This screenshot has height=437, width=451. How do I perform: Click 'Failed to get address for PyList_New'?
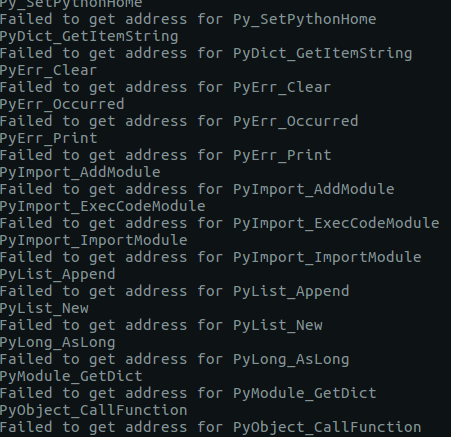(161, 325)
